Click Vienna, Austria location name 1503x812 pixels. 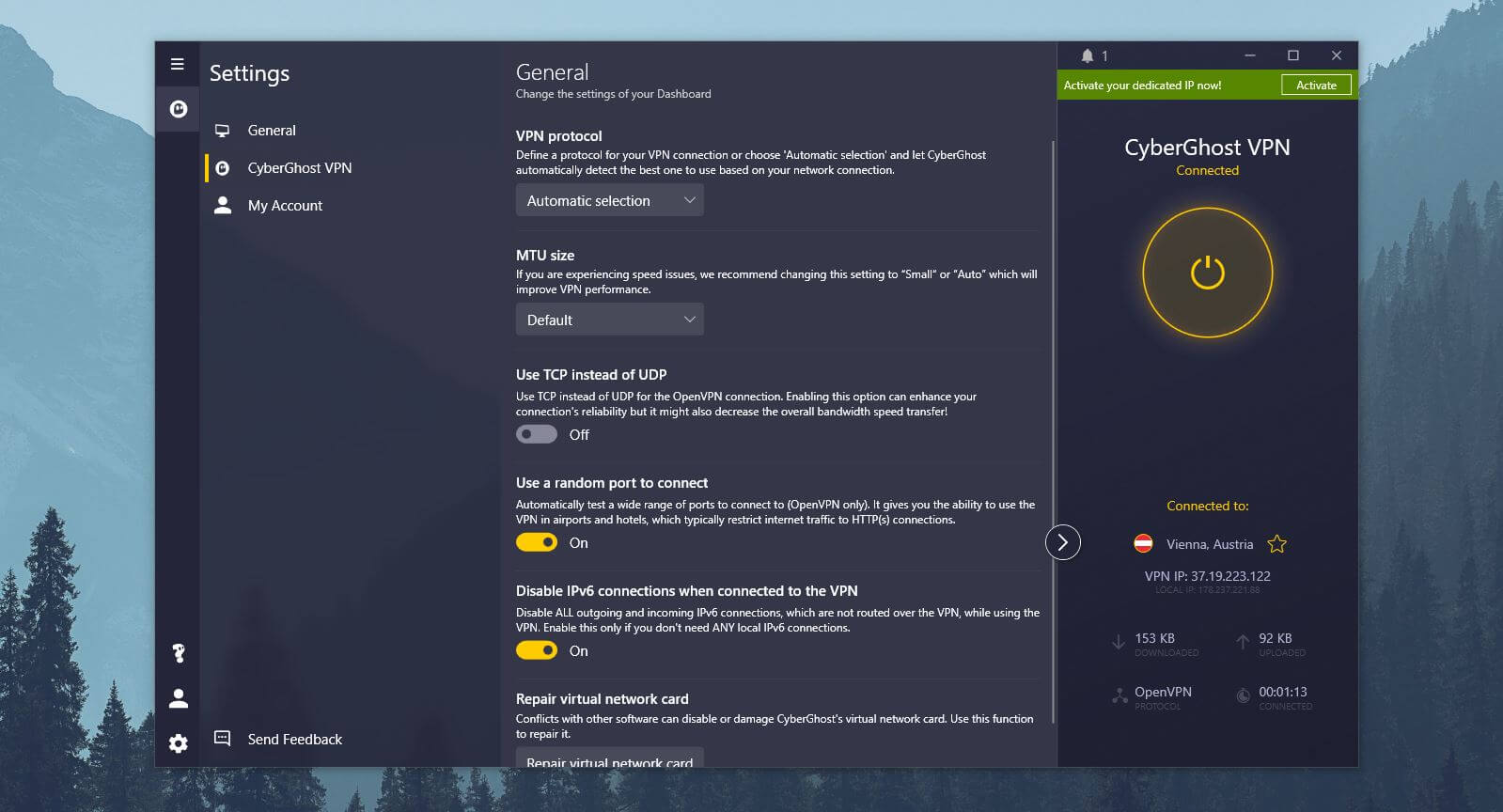click(1210, 544)
